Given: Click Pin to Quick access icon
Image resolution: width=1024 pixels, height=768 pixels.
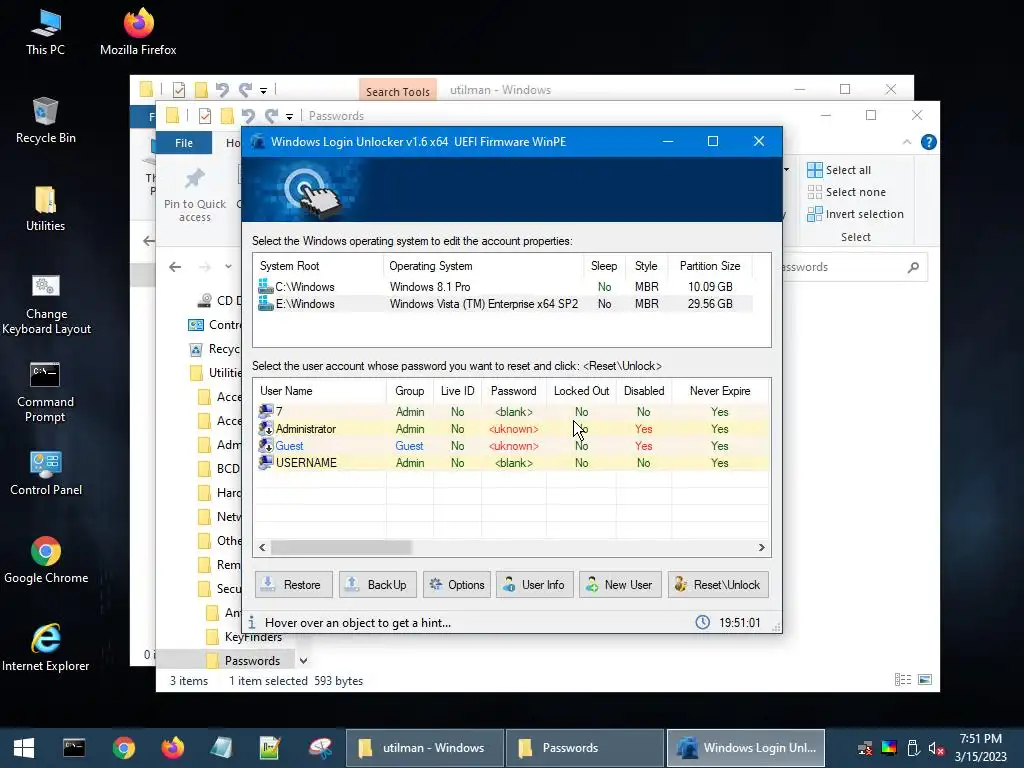Looking at the screenshot, I should [x=195, y=178].
